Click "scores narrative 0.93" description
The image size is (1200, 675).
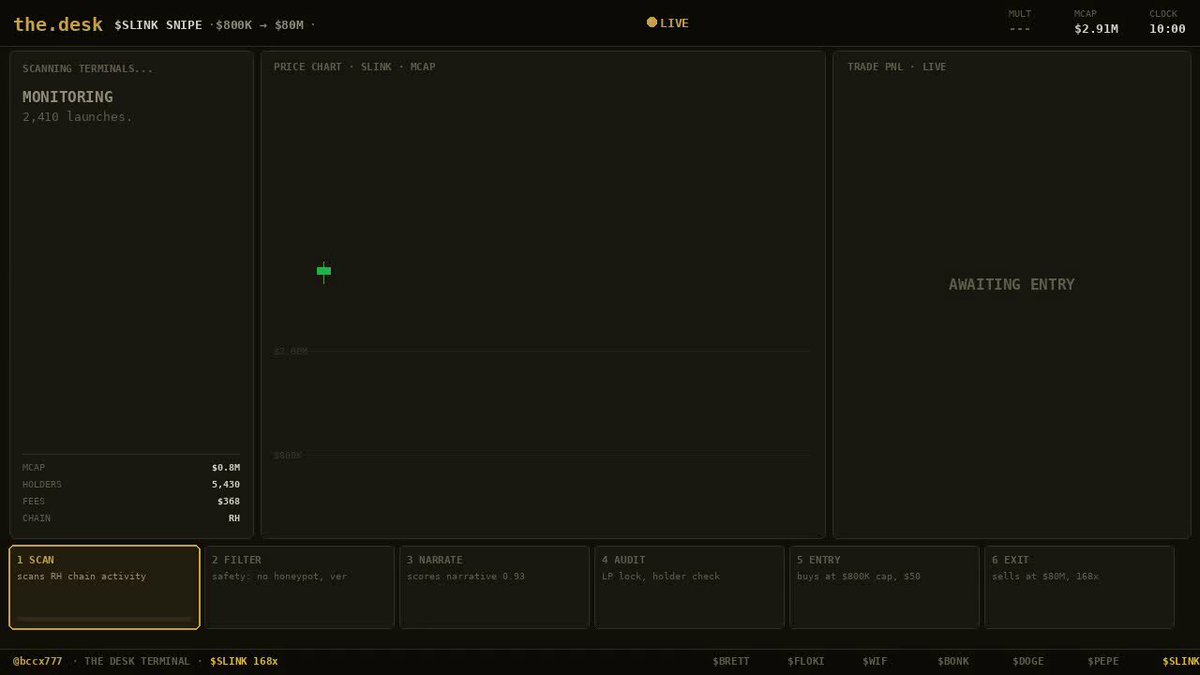click(x=465, y=576)
